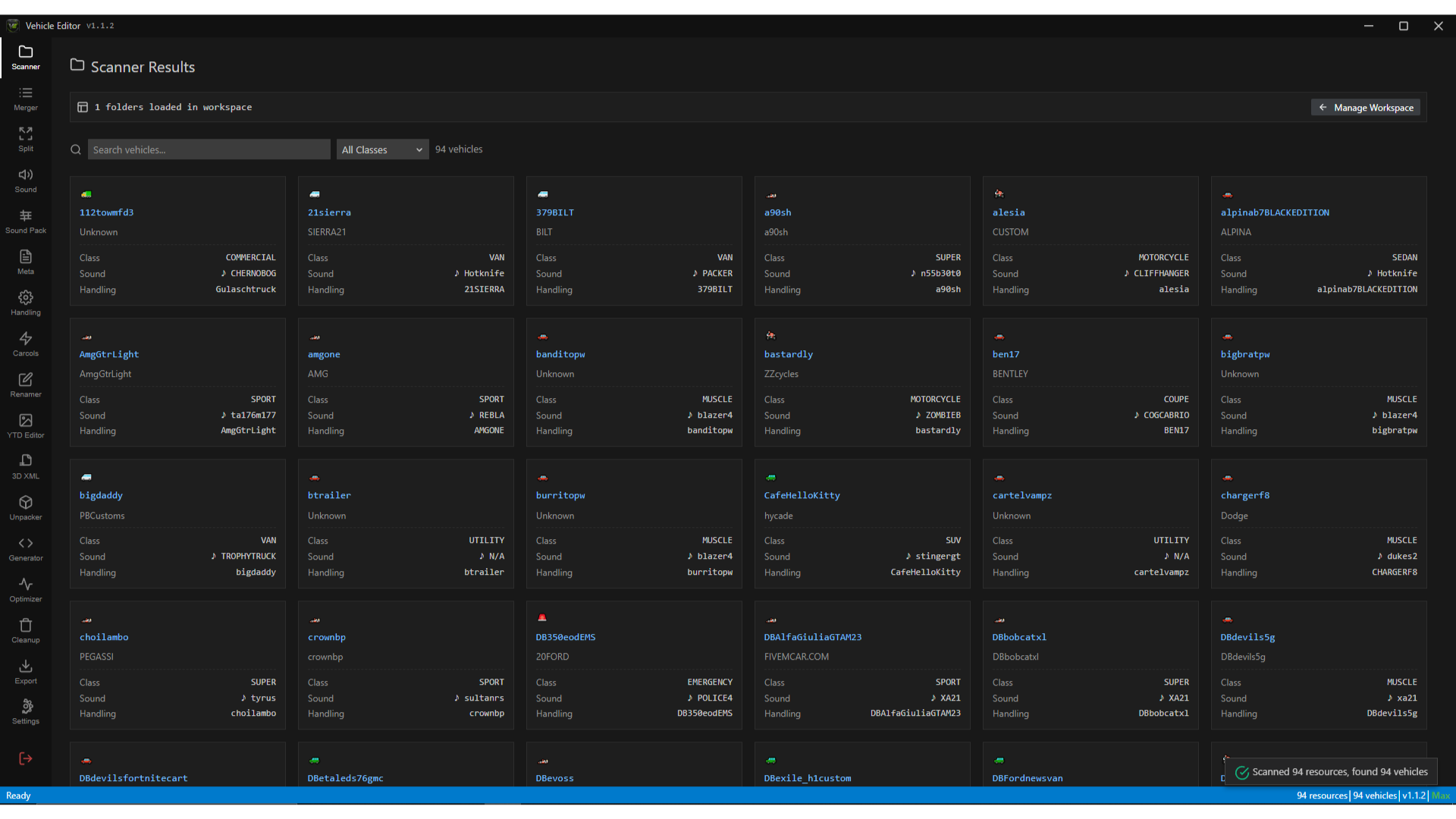
Task: Click the Gulaschtruck handling value
Action: tap(246, 289)
